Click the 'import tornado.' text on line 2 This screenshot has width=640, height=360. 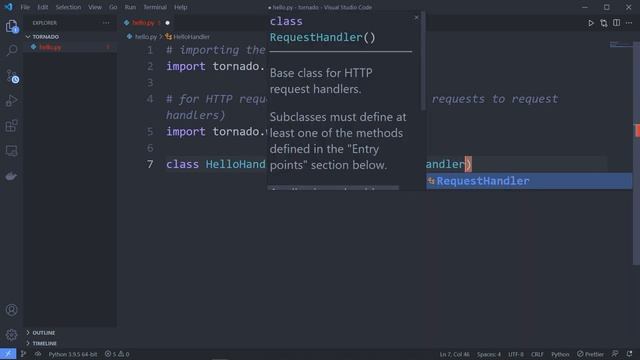point(216,66)
